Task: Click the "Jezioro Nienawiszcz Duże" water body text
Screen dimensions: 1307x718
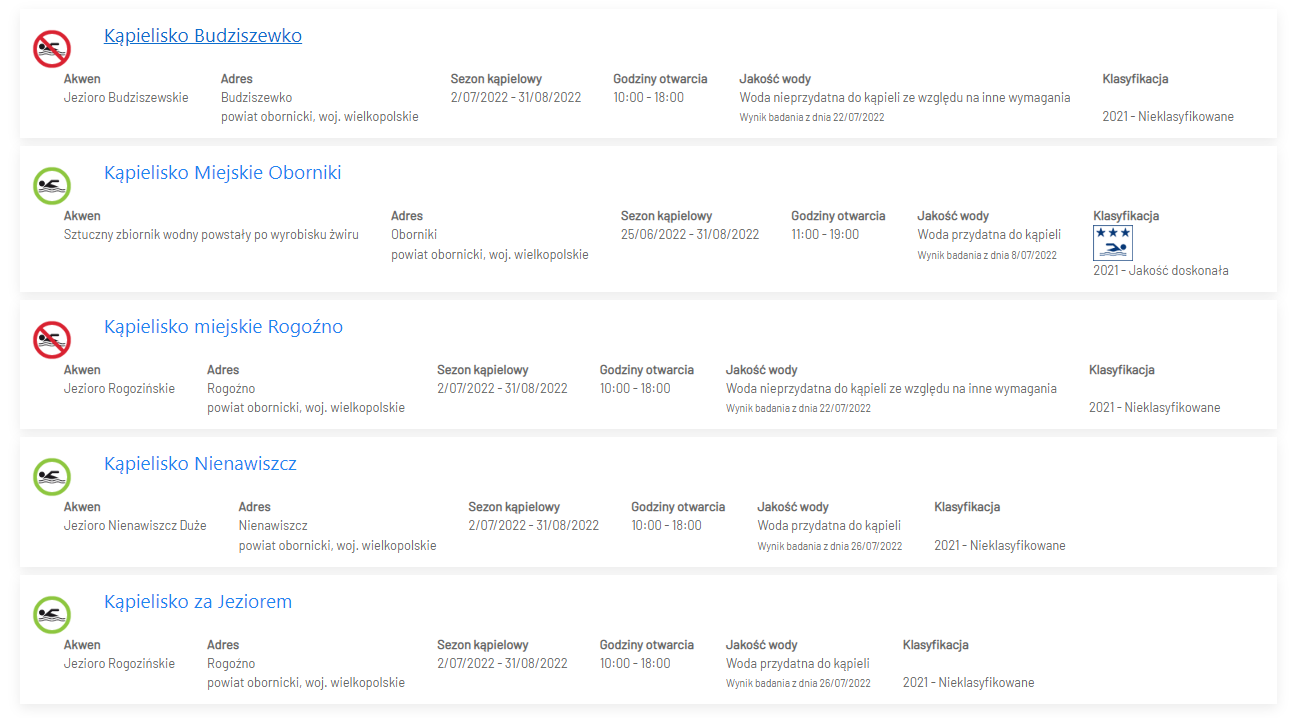Action: pyautogui.click(x=135, y=526)
